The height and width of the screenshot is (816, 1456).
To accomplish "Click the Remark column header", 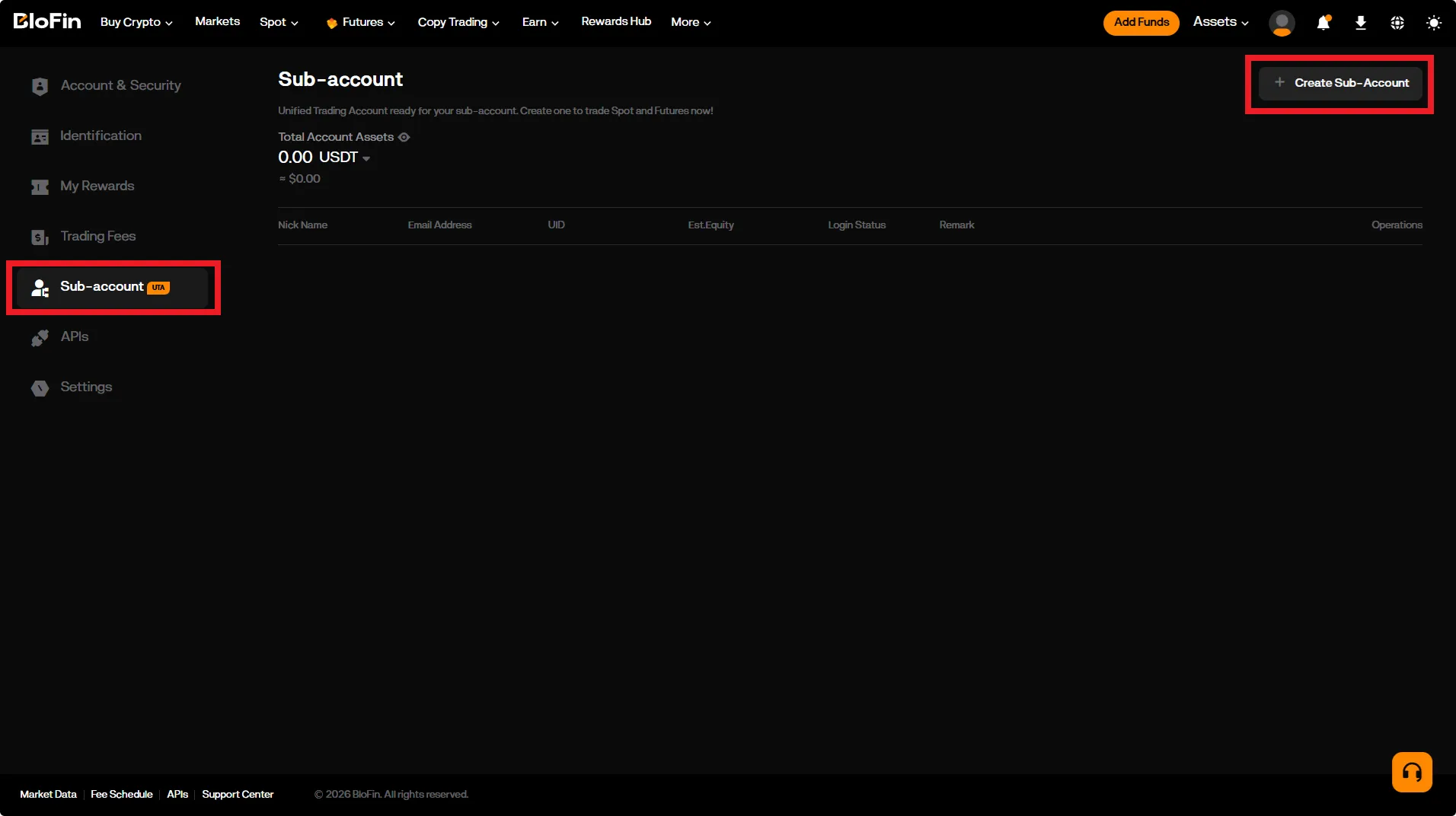I will [956, 225].
